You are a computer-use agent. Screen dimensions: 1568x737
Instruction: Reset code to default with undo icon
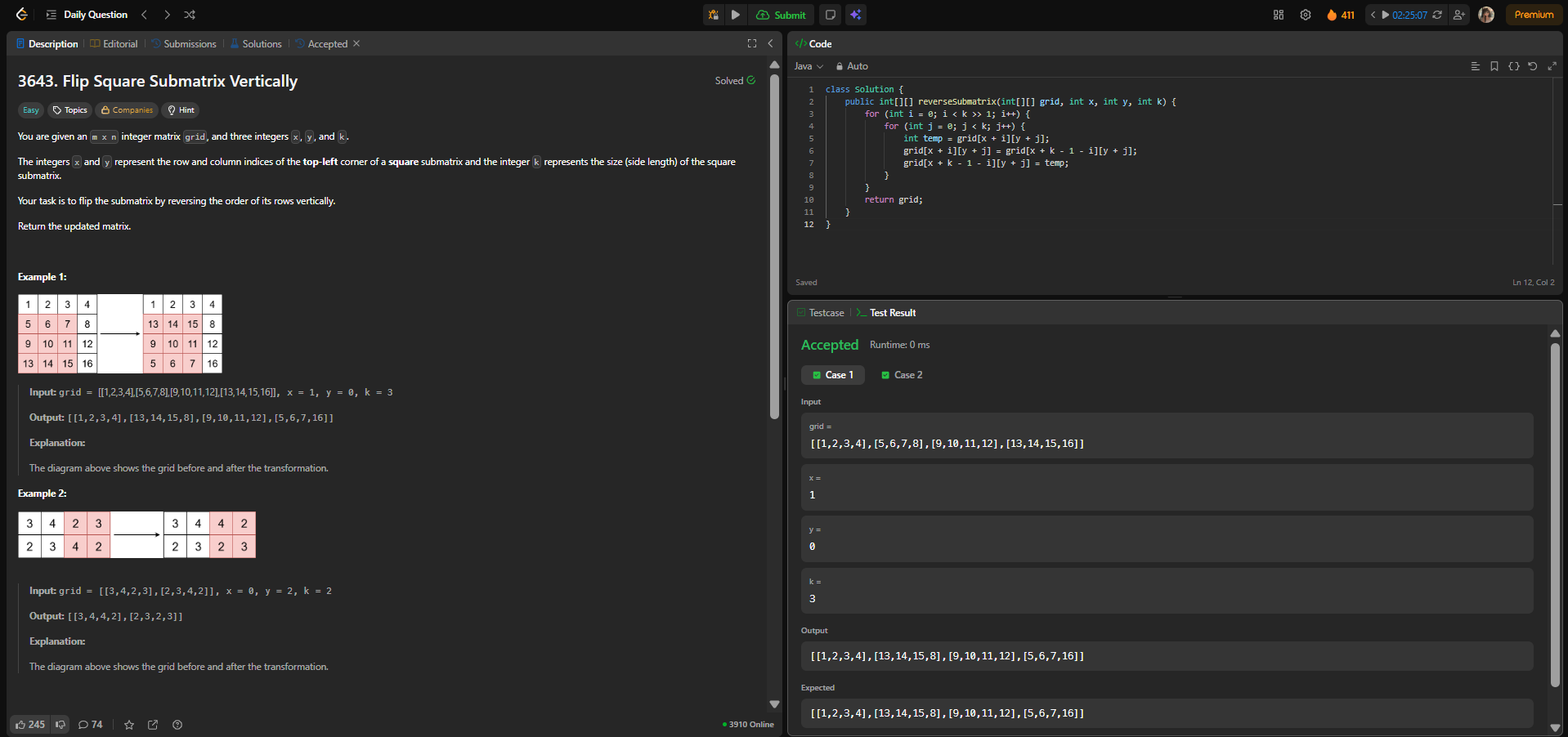1533,66
